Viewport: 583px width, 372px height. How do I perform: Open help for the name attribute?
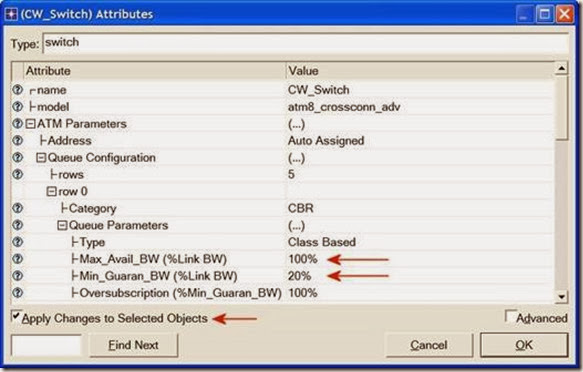pos(17,90)
